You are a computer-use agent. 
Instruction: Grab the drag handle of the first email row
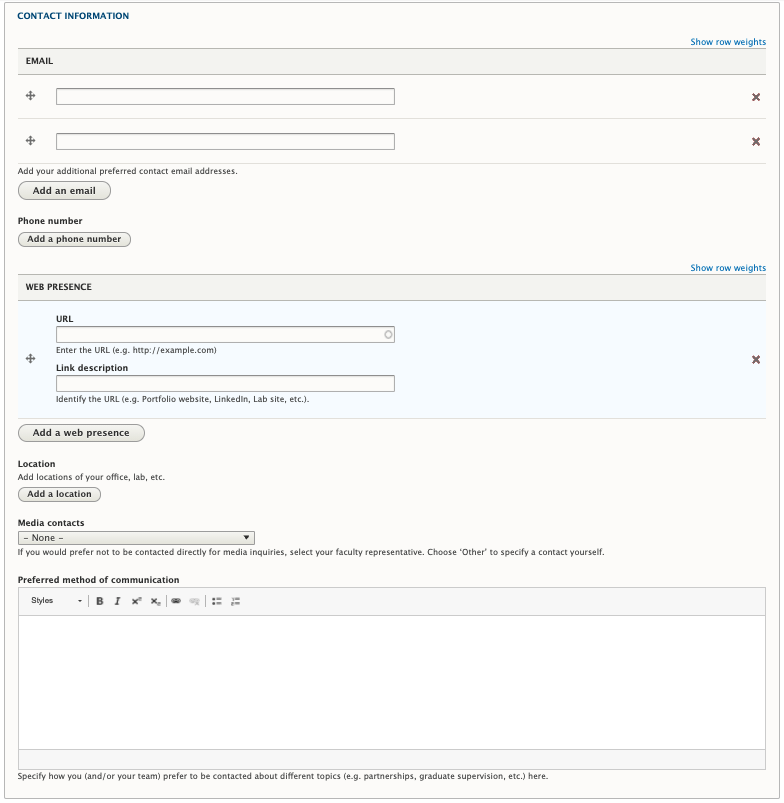(x=32, y=96)
